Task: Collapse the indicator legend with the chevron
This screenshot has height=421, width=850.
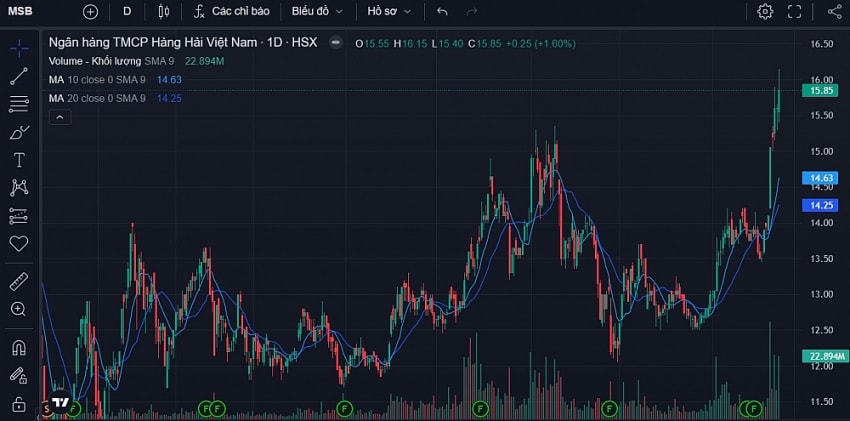Action: tap(60, 117)
